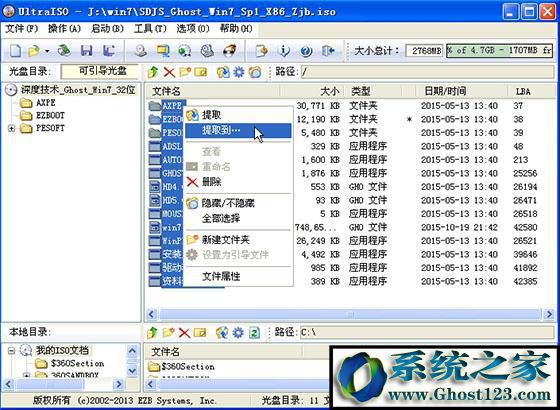Choose 全部选择 in the context menu
Viewport: 560px width, 410px height.
tap(238, 218)
